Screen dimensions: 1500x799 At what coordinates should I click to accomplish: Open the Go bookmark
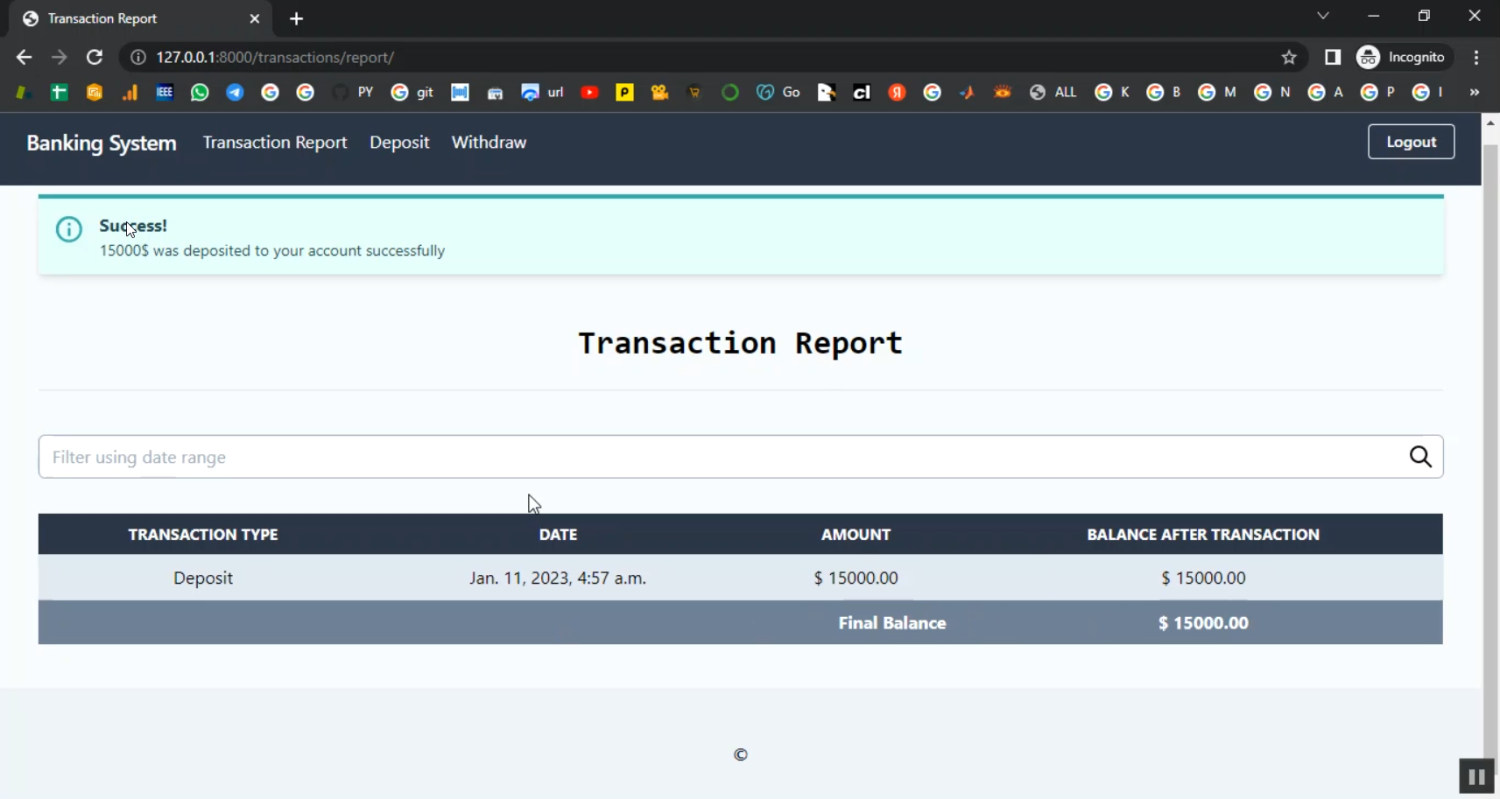[x=778, y=92]
